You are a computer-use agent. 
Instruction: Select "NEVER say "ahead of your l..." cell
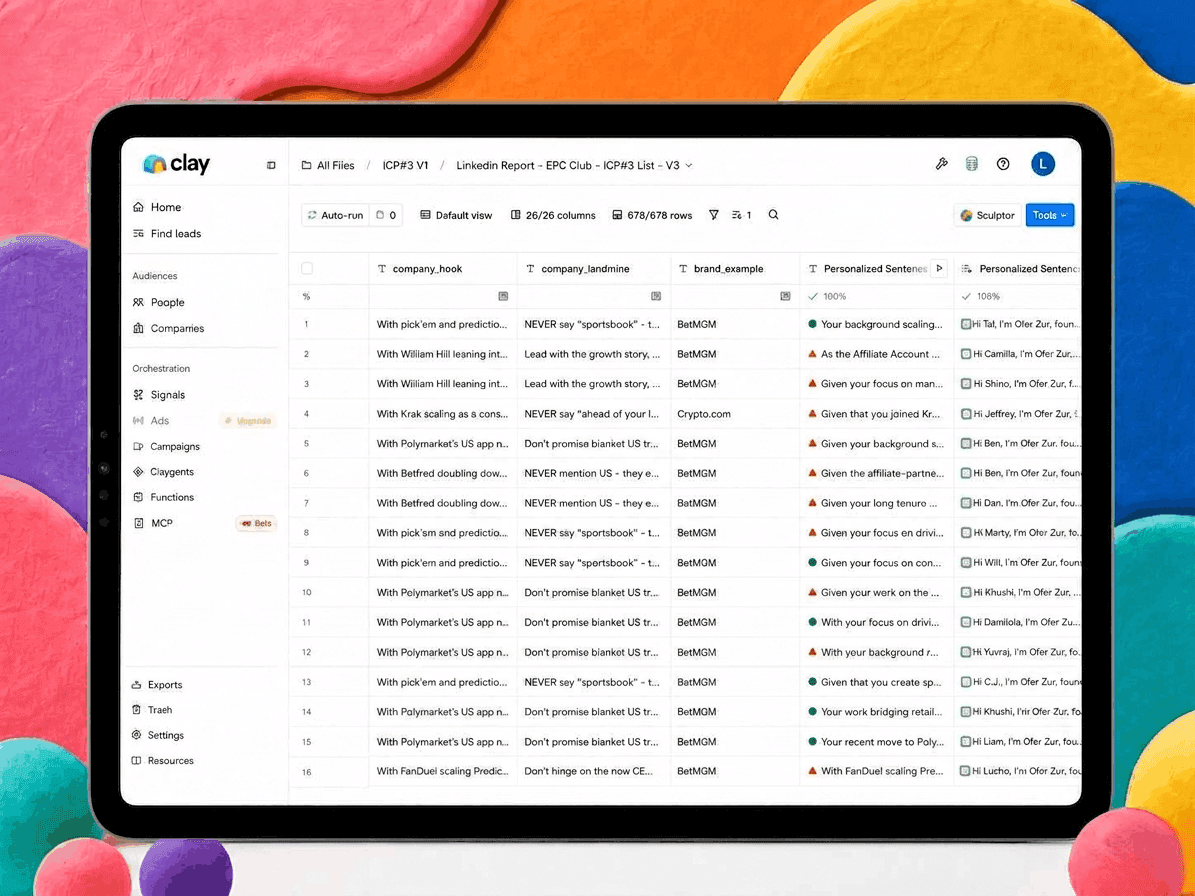tap(594, 414)
